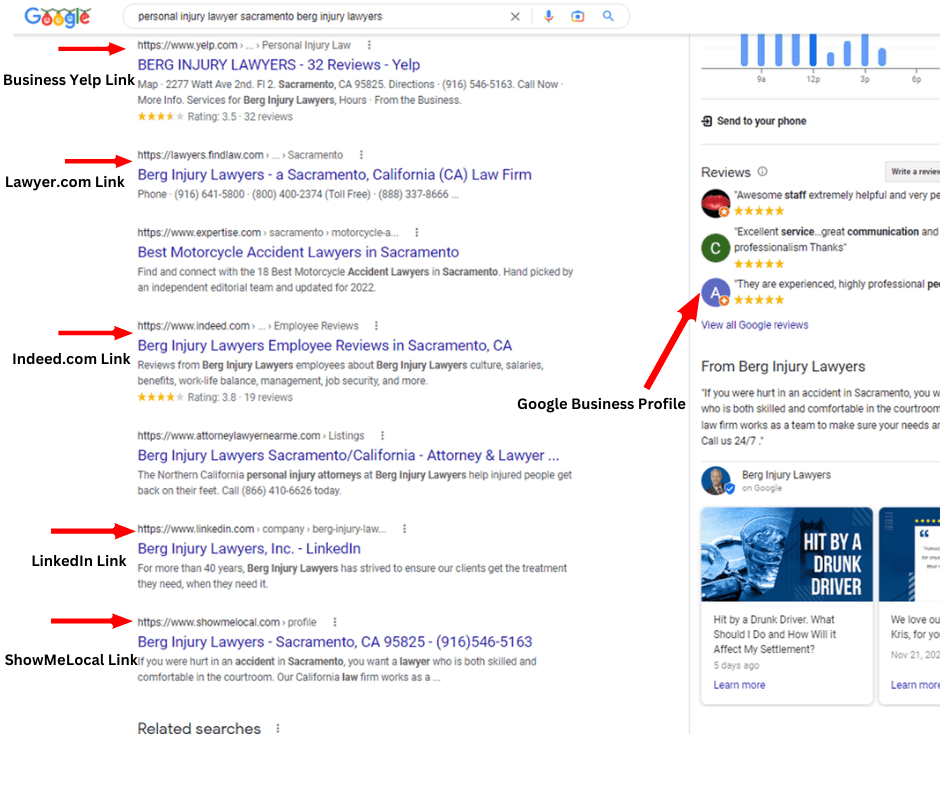
Task: Click the 12p bar in popular times chart
Action: 813,50
